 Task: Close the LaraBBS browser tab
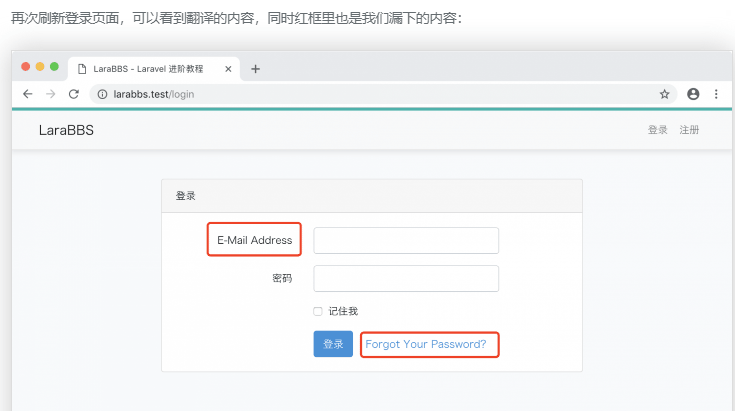(228, 69)
